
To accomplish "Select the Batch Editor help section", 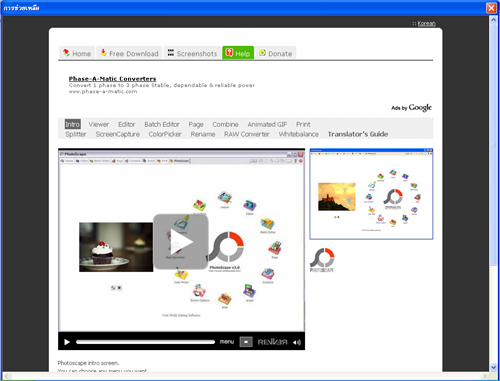I will coord(162,124).
